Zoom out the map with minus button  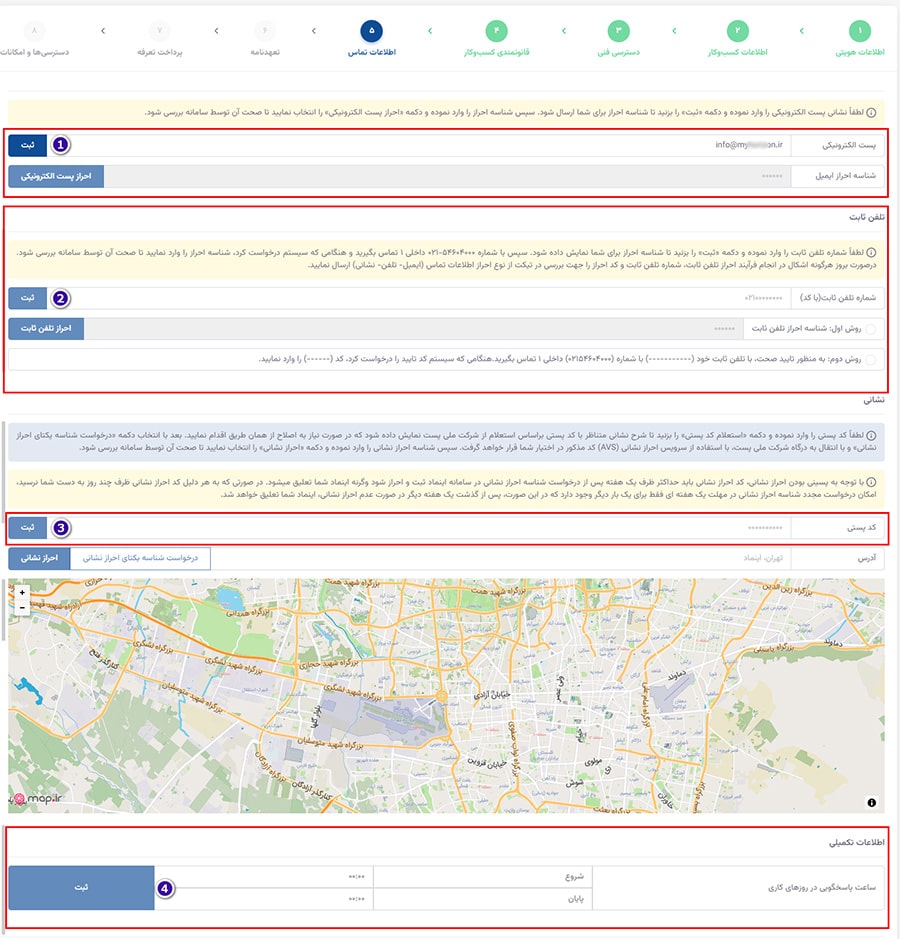coord(22,607)
